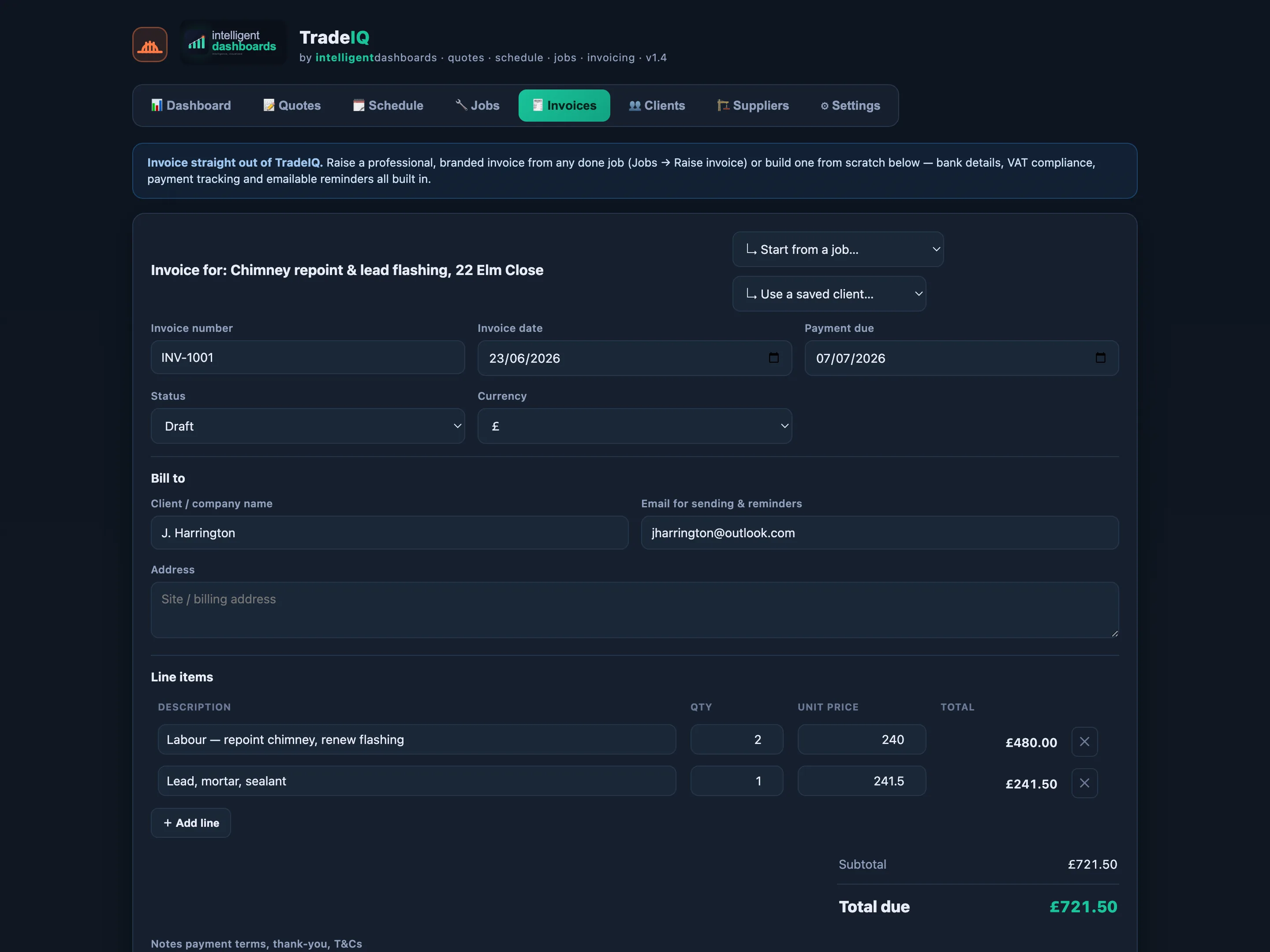Click the Invoice date field 23/06/2026

click(635, 358)
